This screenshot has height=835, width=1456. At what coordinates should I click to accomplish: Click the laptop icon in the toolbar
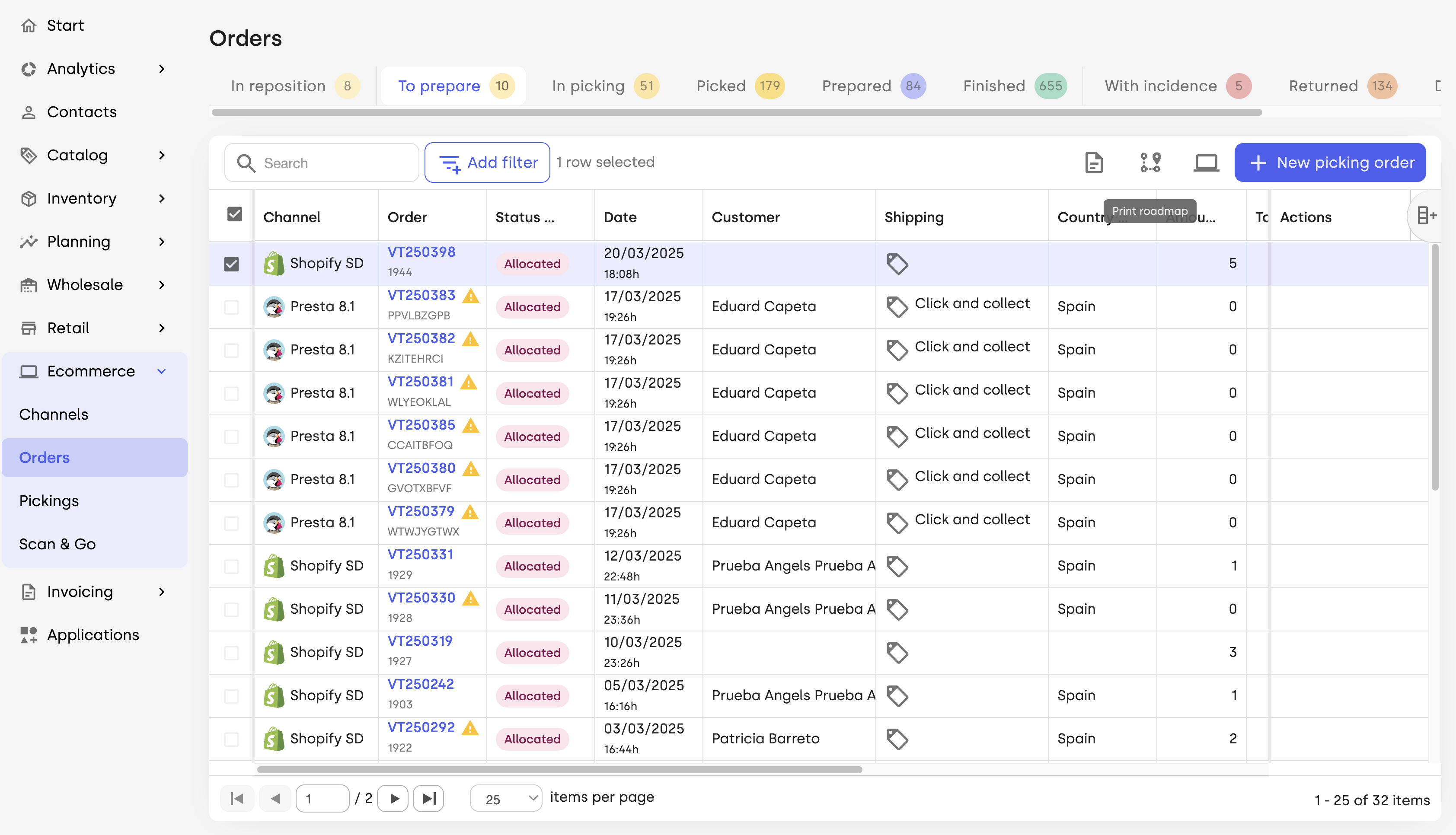1206,163
